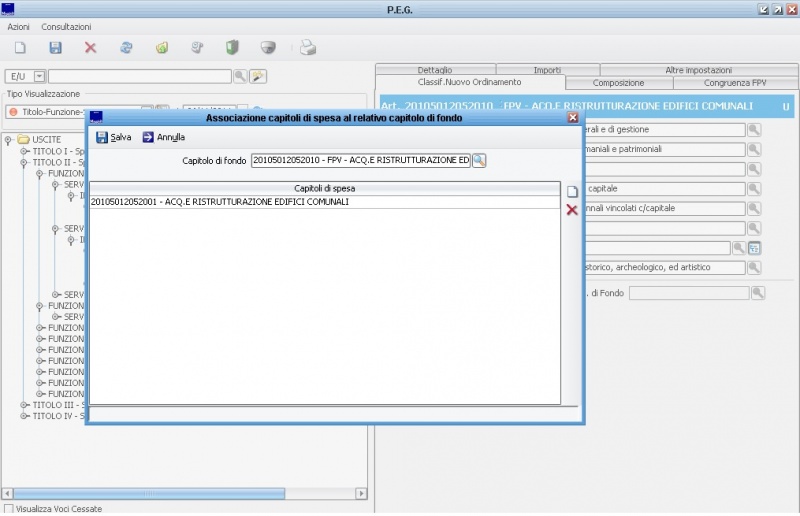The height and width of the screenshot is (516, 800).
Task: Click Annulla in the association dialog
Action: (x=164, y=137)
